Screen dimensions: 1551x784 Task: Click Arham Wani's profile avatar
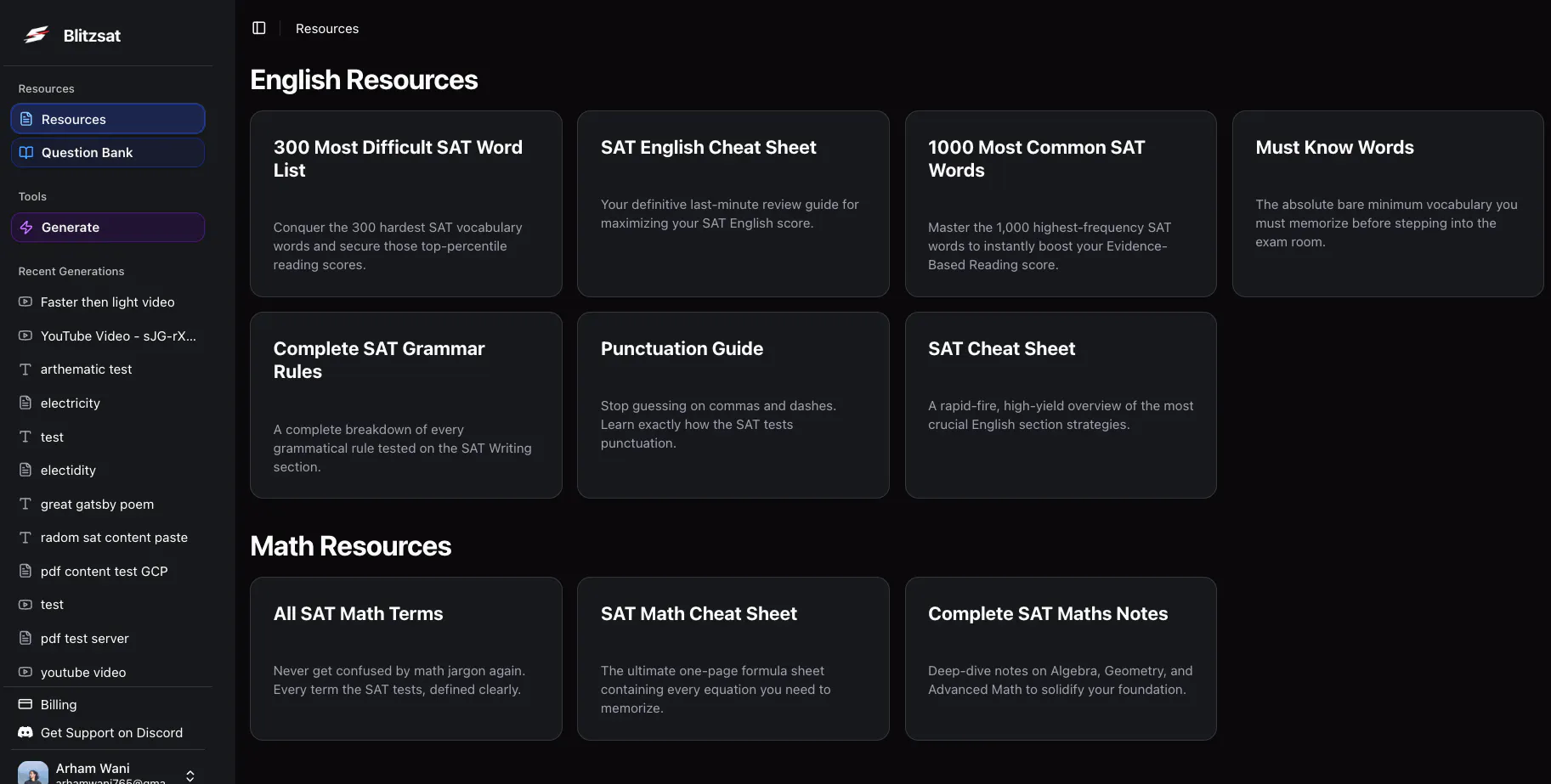[33, 772]
